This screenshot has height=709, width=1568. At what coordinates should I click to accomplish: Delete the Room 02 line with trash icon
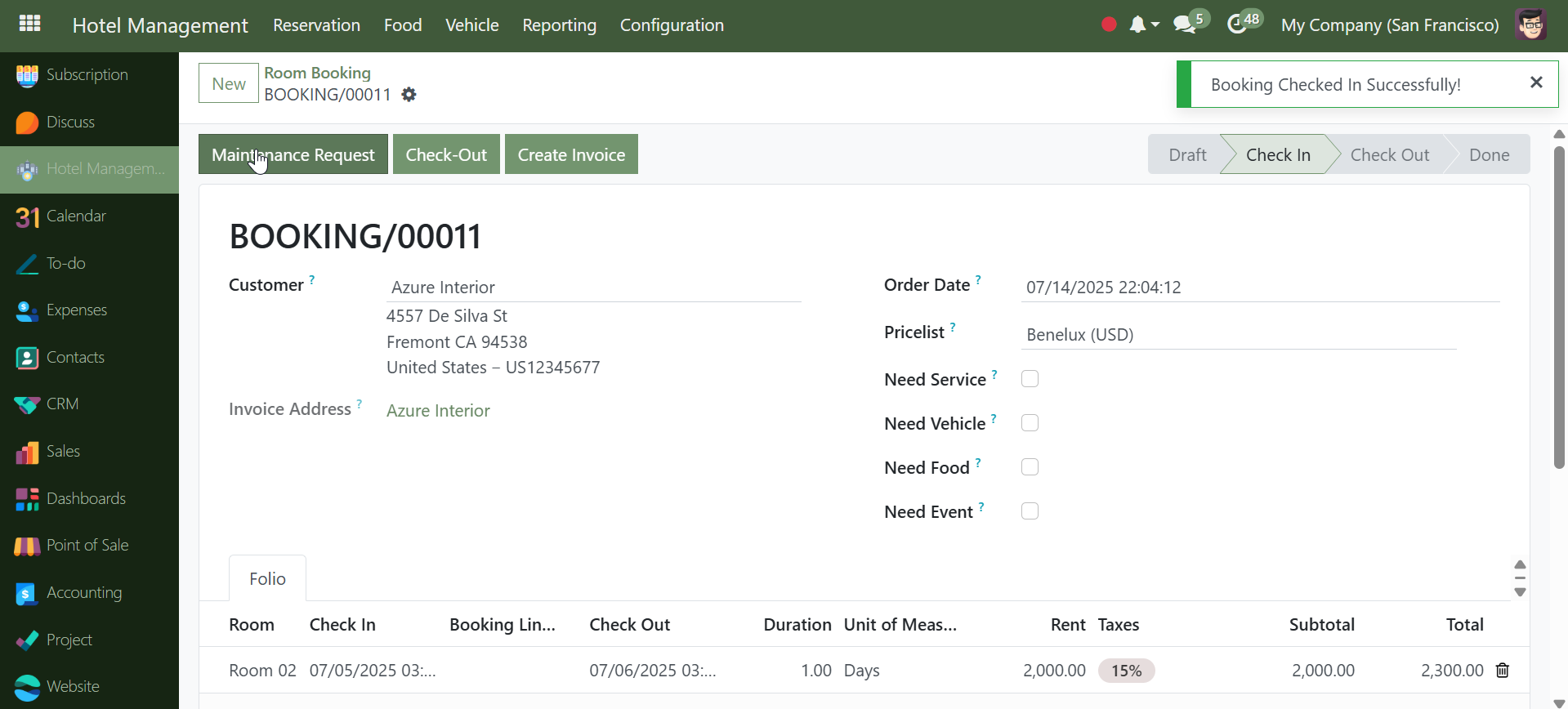coord(1502,671)
